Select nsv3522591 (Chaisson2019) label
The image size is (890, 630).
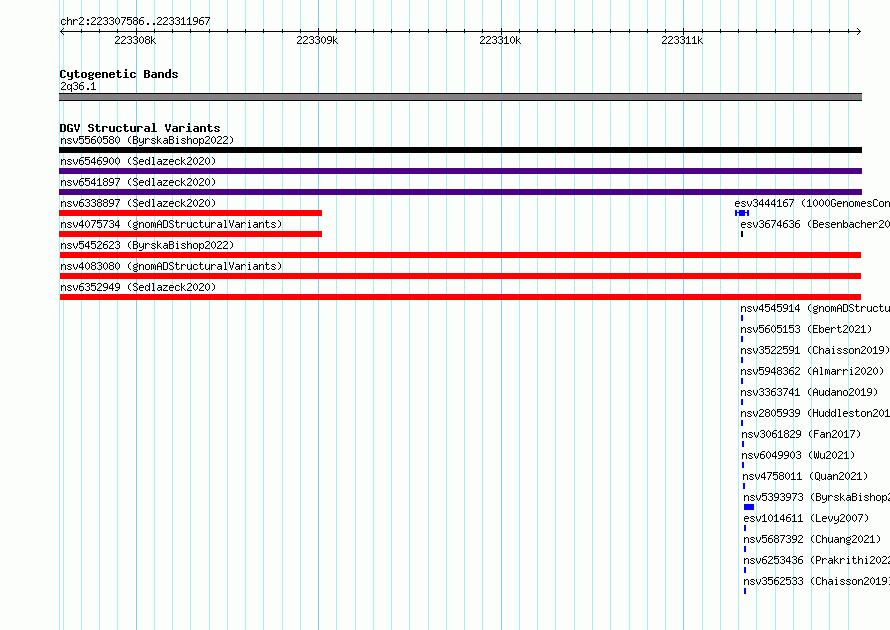[815, 350]
